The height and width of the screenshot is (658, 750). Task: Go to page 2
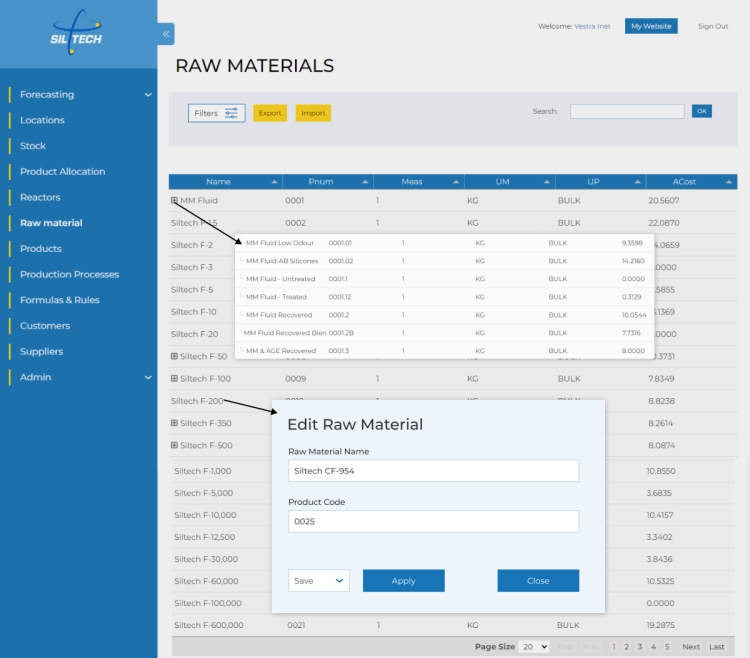626,647
